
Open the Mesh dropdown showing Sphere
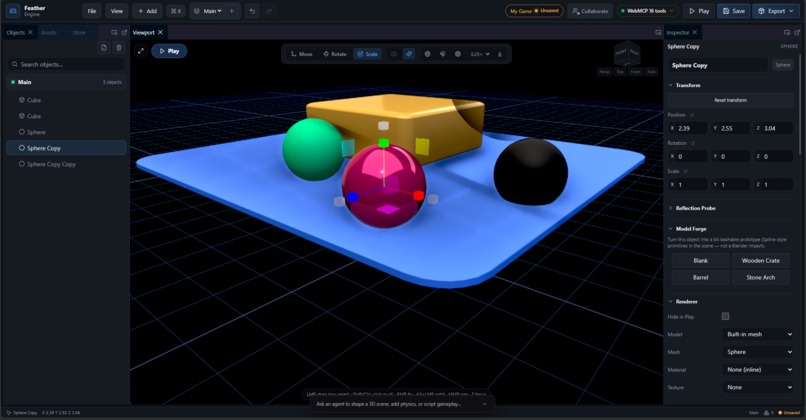(x=758, y=352)
